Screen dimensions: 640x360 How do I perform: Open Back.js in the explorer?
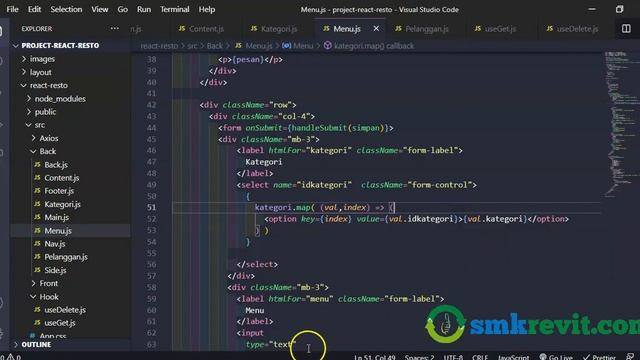pos(56,165)
